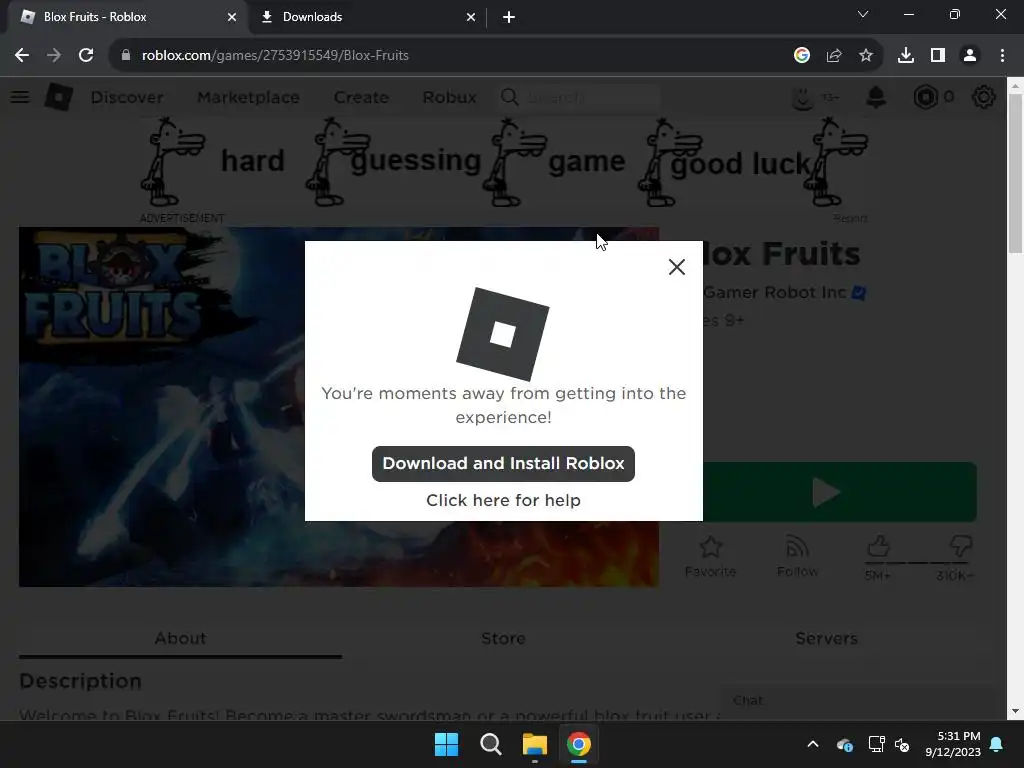Show hidden system tray icons
Image resolution: width=1024 pixels, height=768 pixels.
coord(813,744)
